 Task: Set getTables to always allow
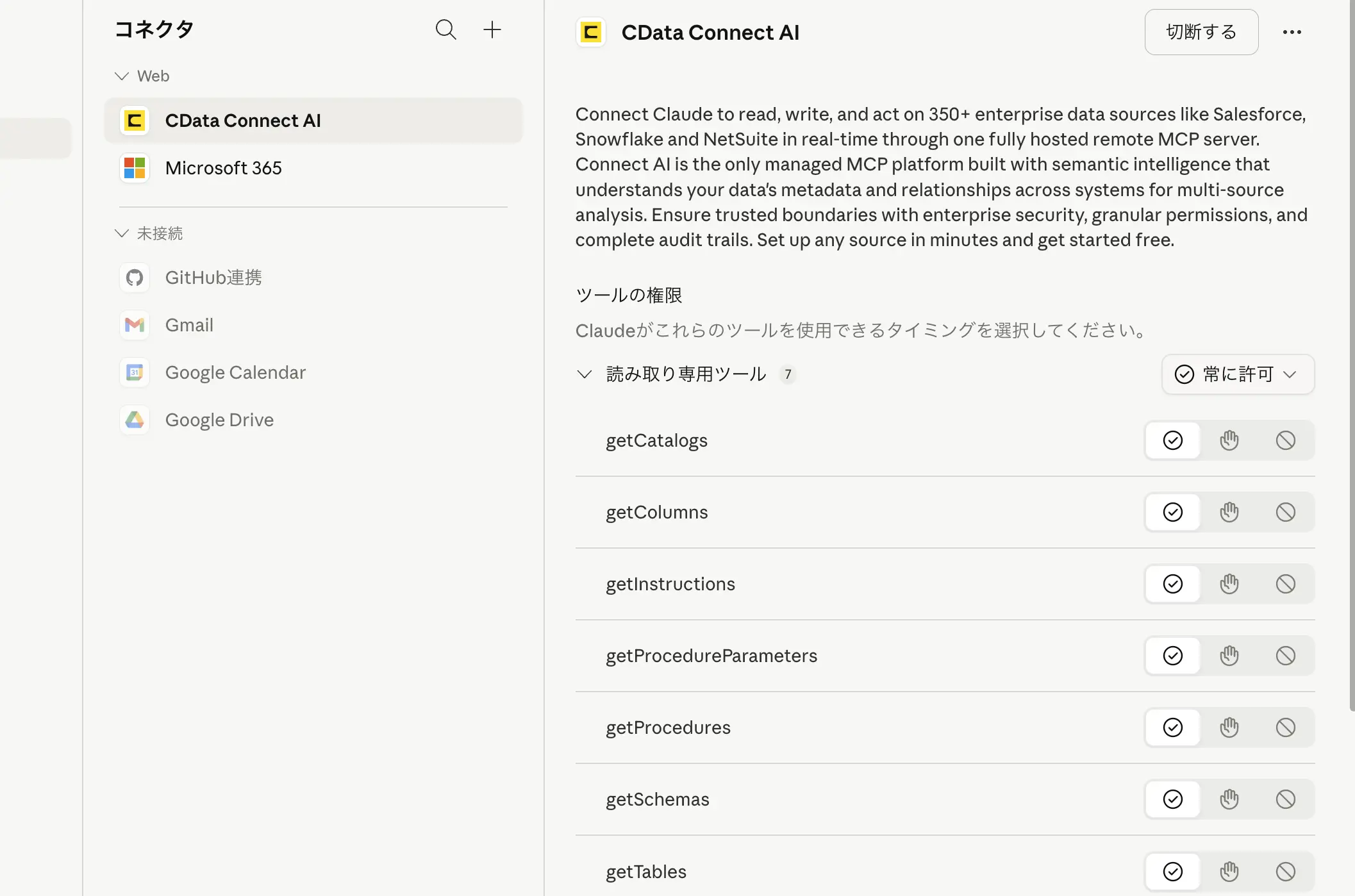pos(1173,872)
